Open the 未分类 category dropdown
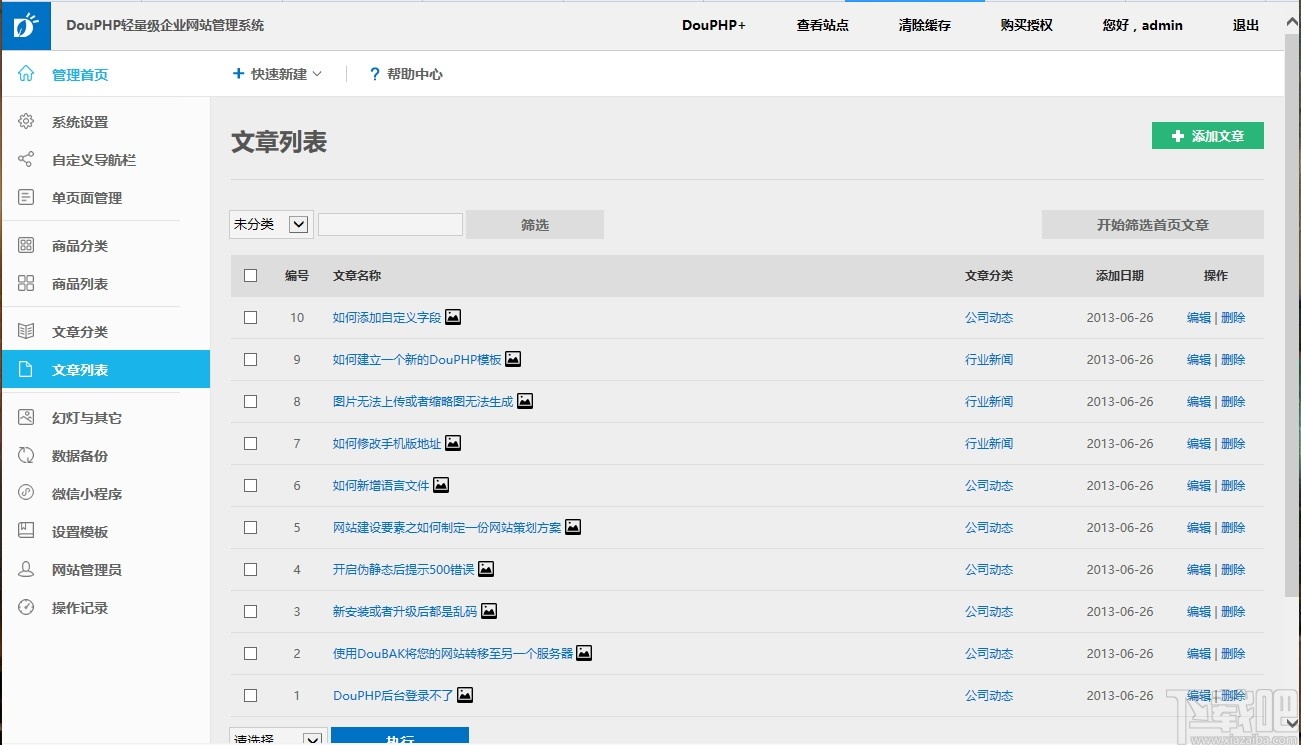 pos(272,224)
